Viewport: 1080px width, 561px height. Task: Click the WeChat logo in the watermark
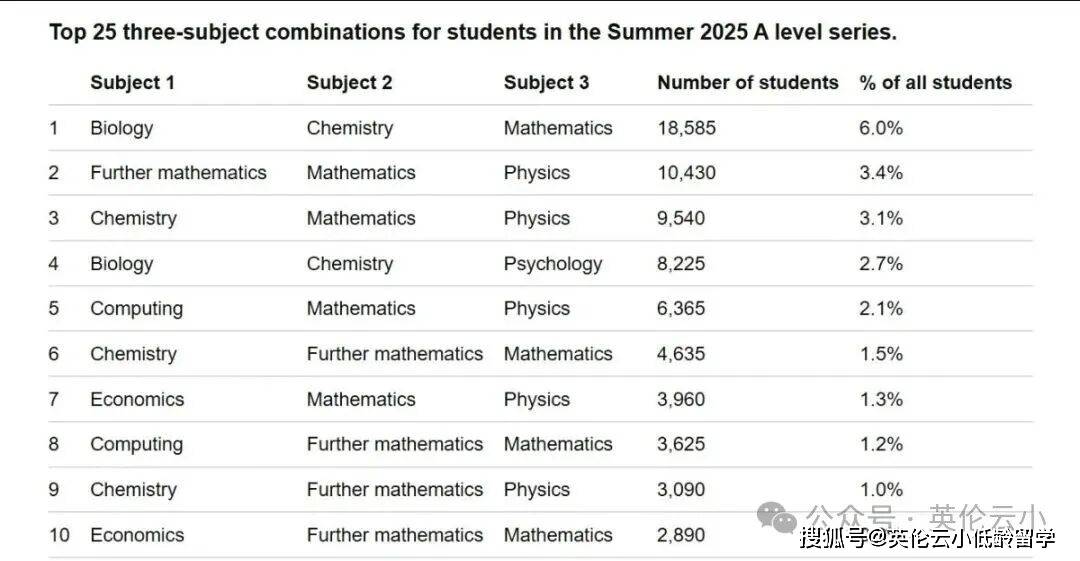pyautogui.click(x=776, y=517)
